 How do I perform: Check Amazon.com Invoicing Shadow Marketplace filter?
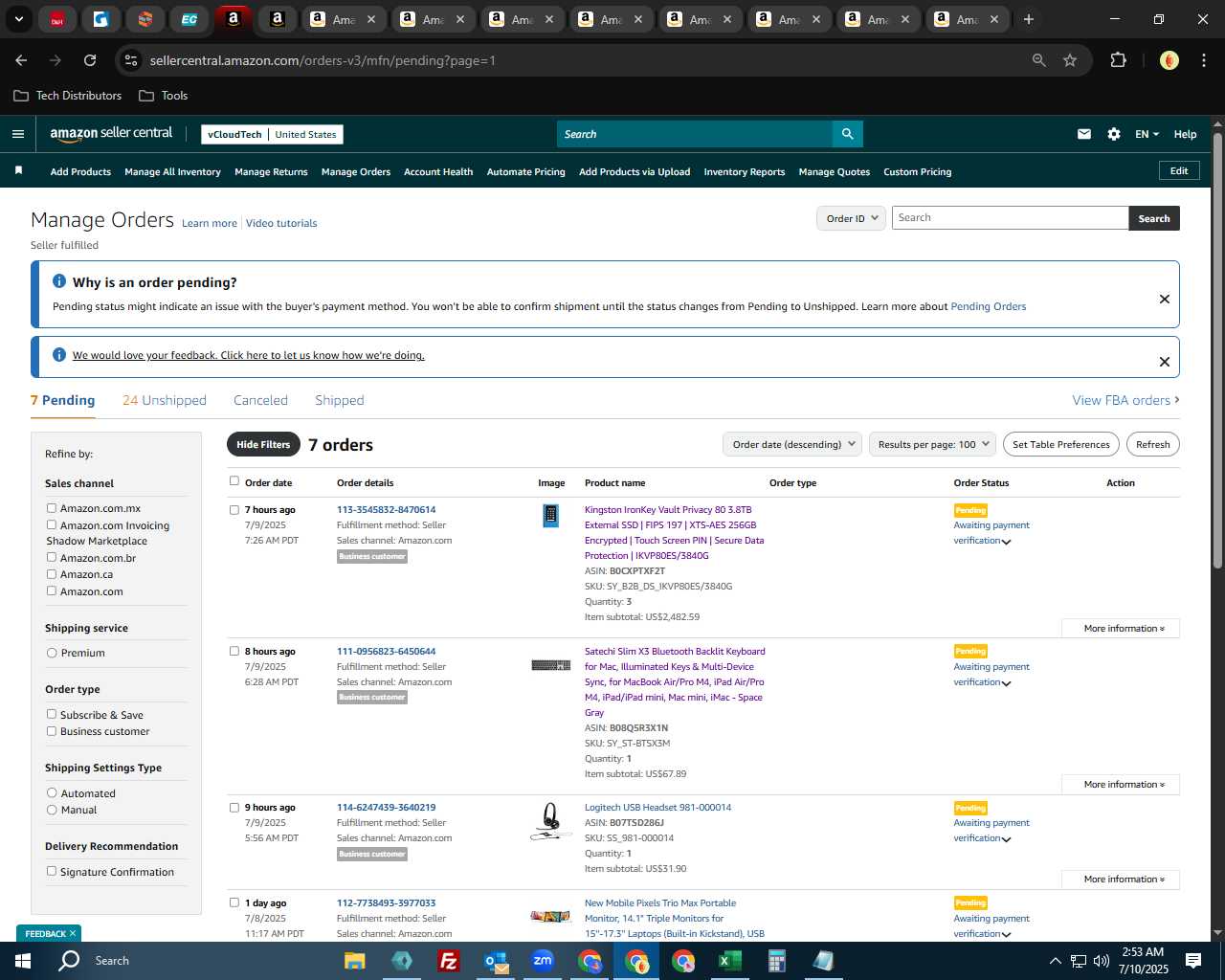pyautogui.click(x=52, y=524)
